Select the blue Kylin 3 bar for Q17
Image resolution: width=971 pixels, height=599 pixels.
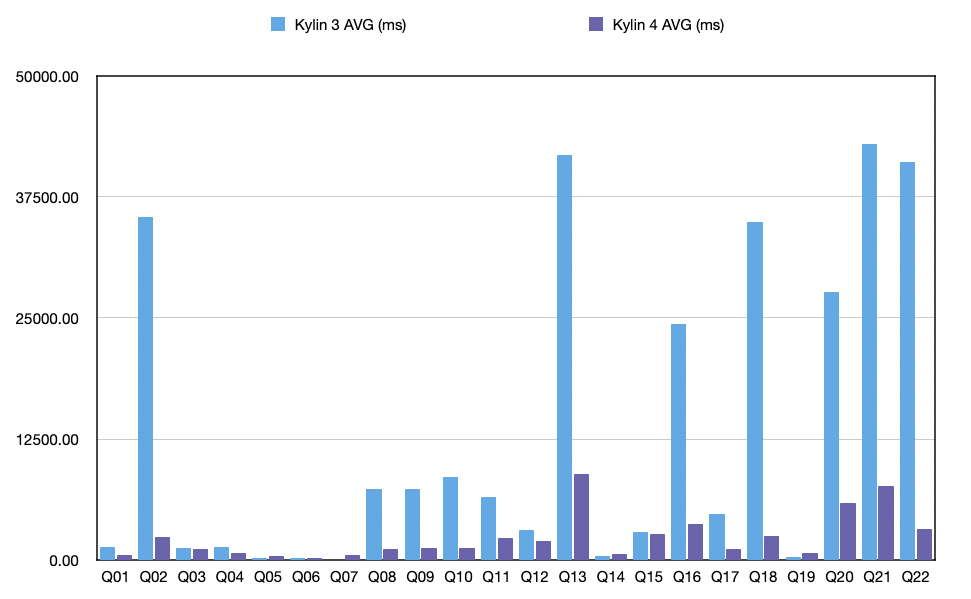pyautogui.click(x=716, y=537)
